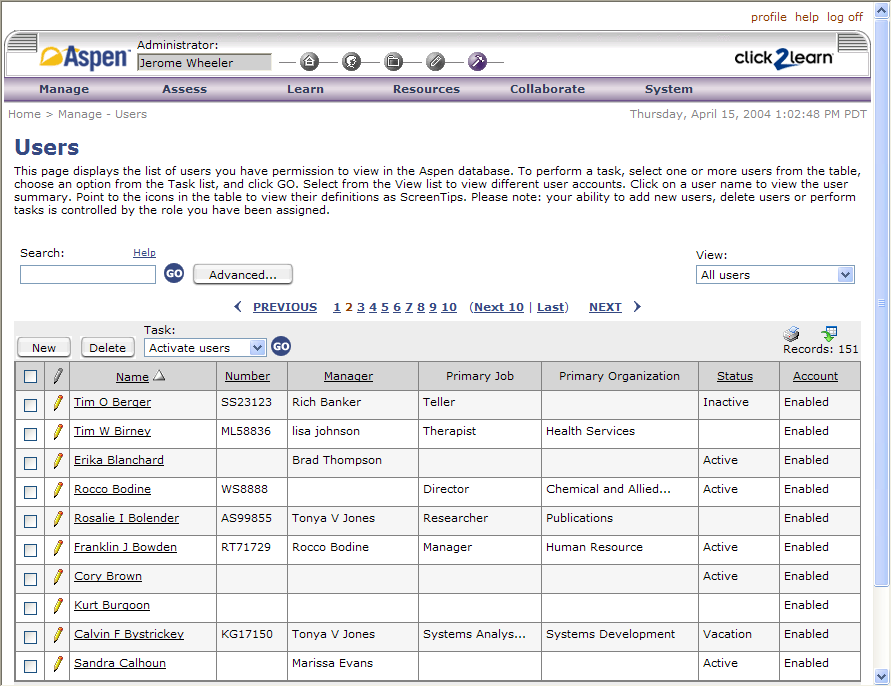Select the checkbox for Franklin J Bowden
The height and width of the screenshot is (687, 892).
[30, 550]
